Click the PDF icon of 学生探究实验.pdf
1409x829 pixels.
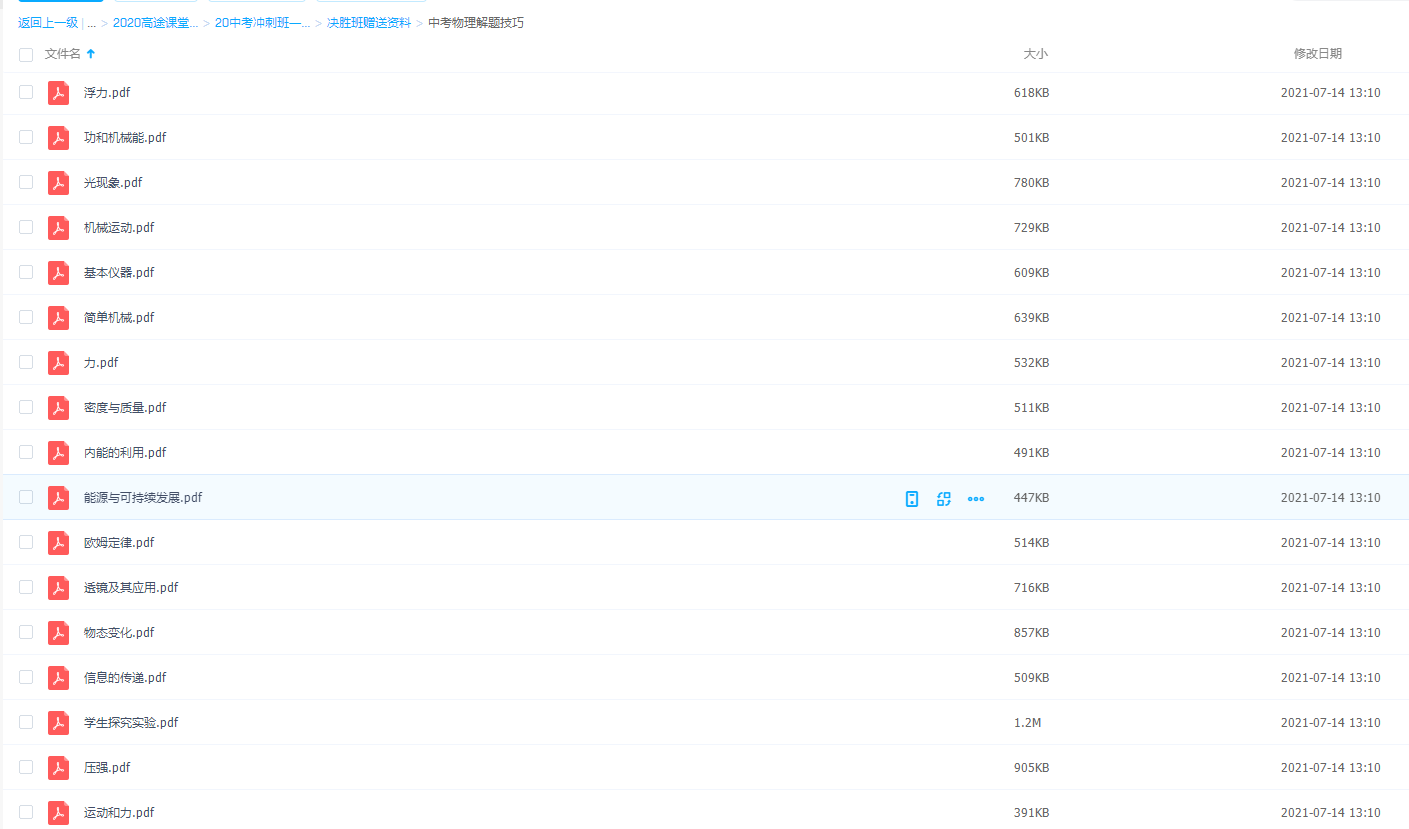pyautogui.click(x=59, y=723)
